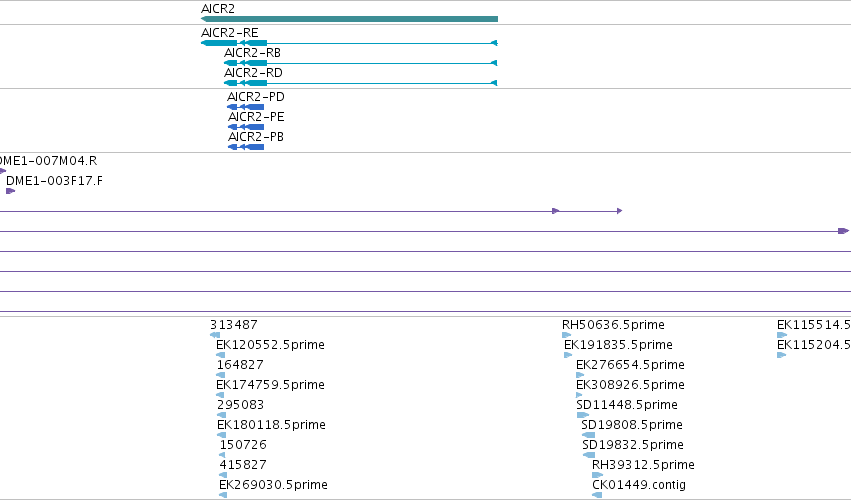Click arrow glyph under 415827

223,475
